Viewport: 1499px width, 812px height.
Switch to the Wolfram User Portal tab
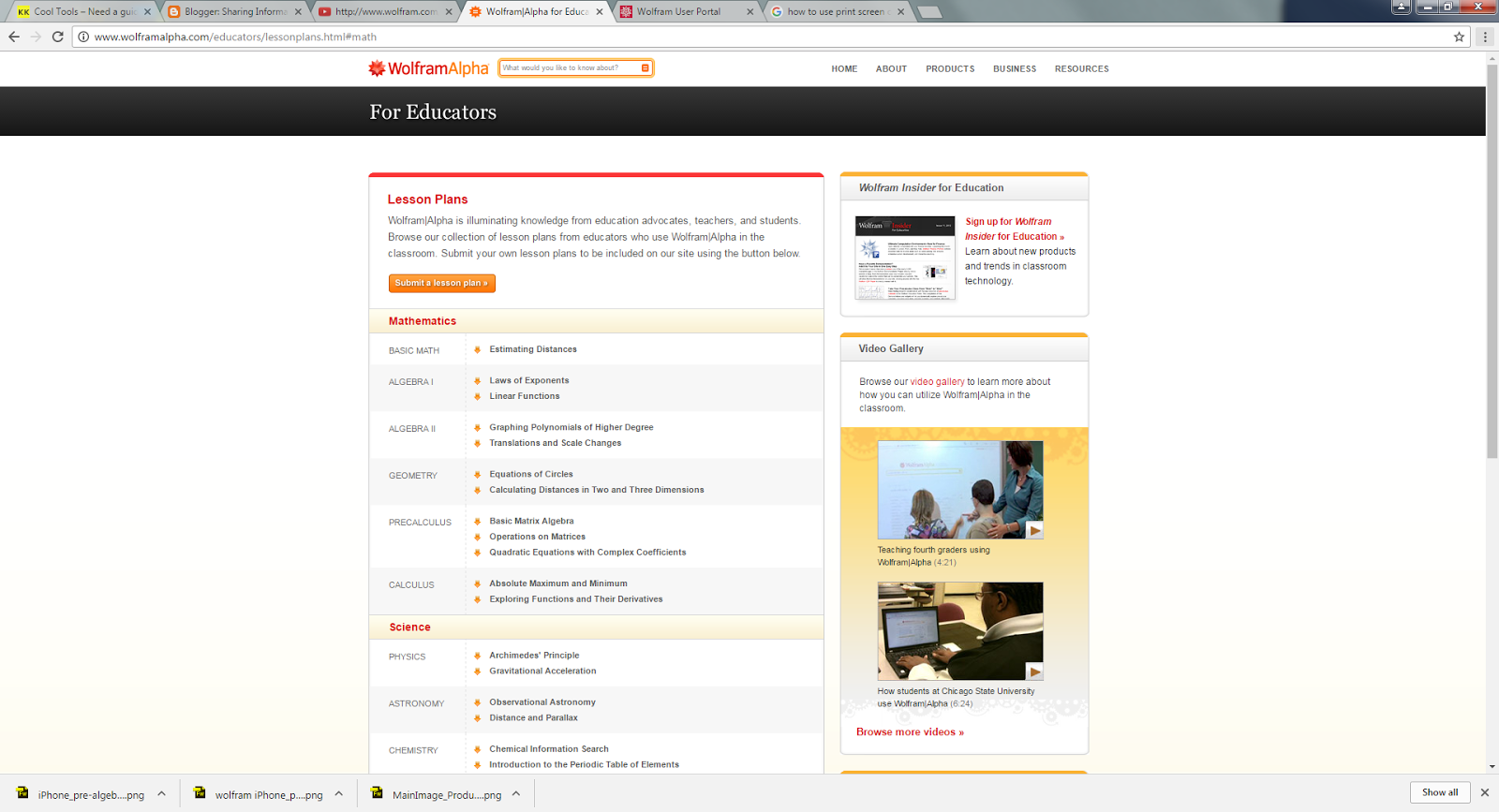tap(686, 12)
